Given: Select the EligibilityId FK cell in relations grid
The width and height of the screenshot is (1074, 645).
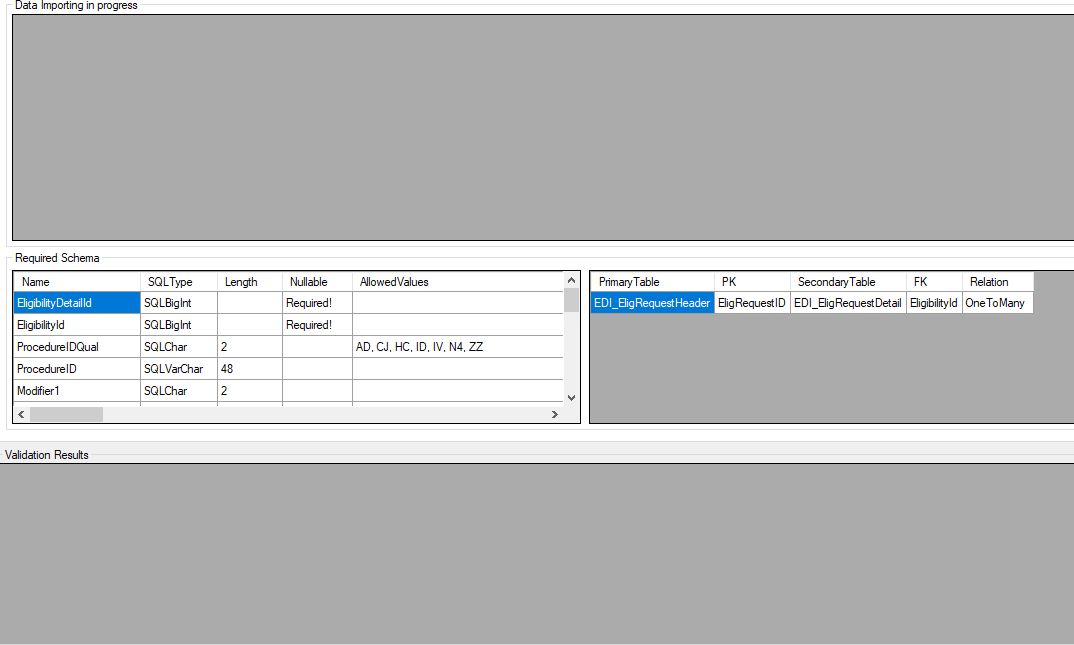Looking at the screenshot, I should [934, 303].
